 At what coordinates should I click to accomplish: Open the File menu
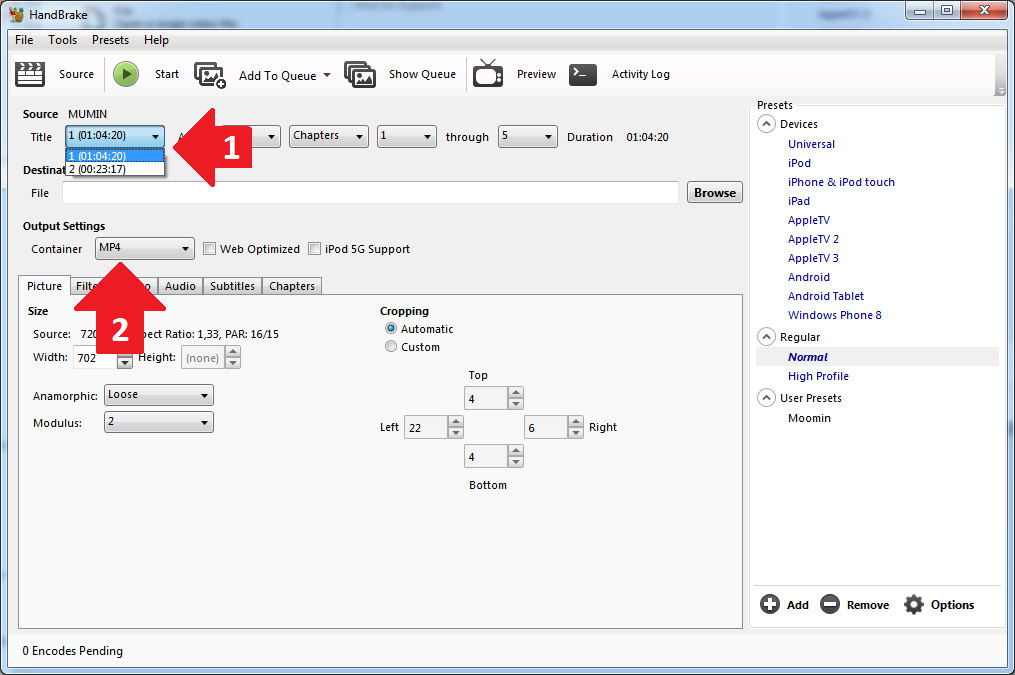pos(24,39)
